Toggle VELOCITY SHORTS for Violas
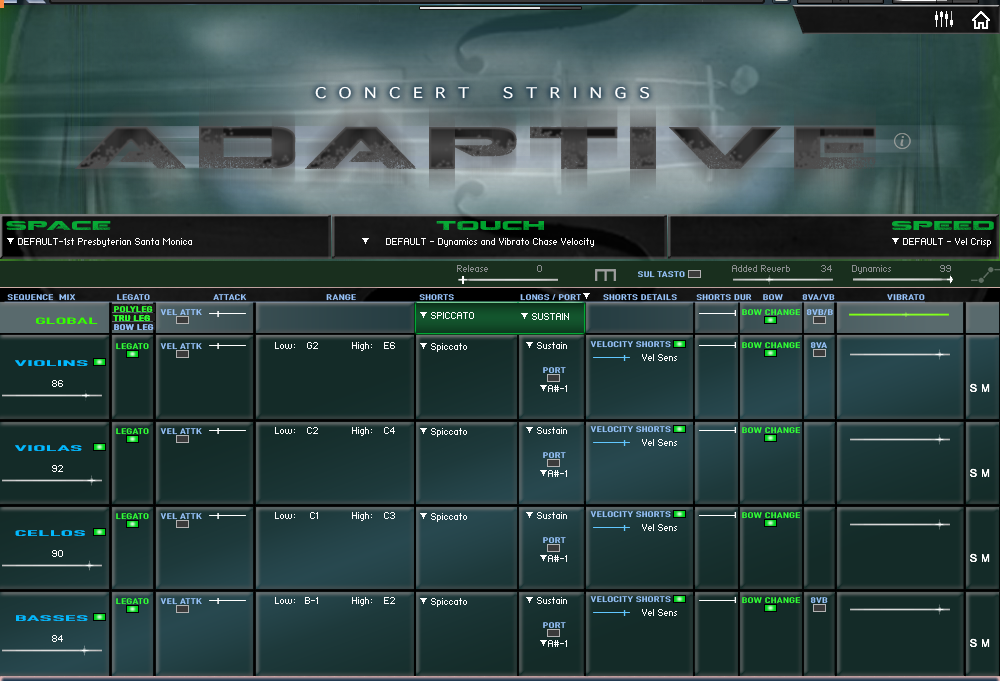The width and height of the screenshot is (1000, 681). (x=680, y=429)
